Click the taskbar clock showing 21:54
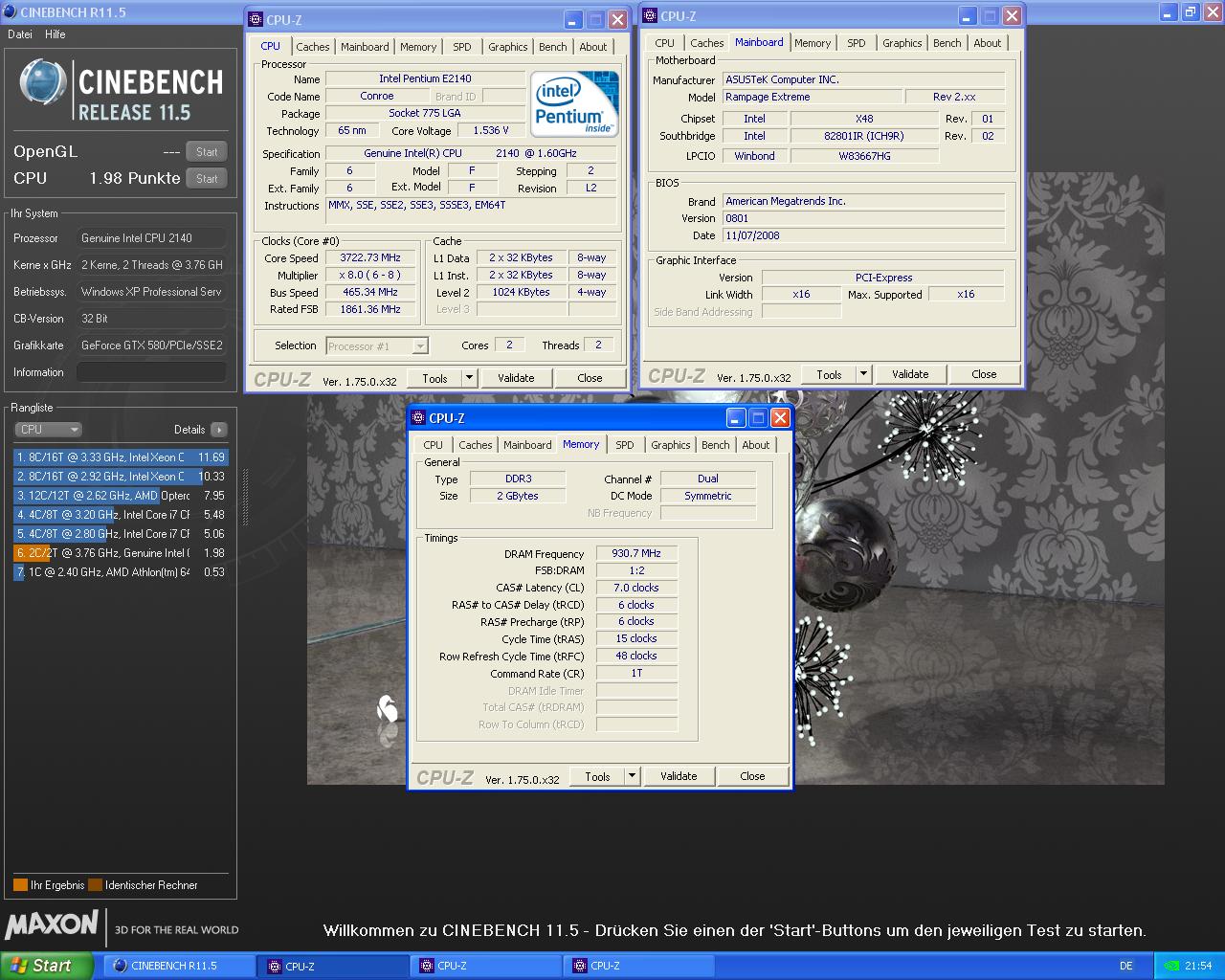Viewport: 1225px width, 980px height. pos(1198,966)
